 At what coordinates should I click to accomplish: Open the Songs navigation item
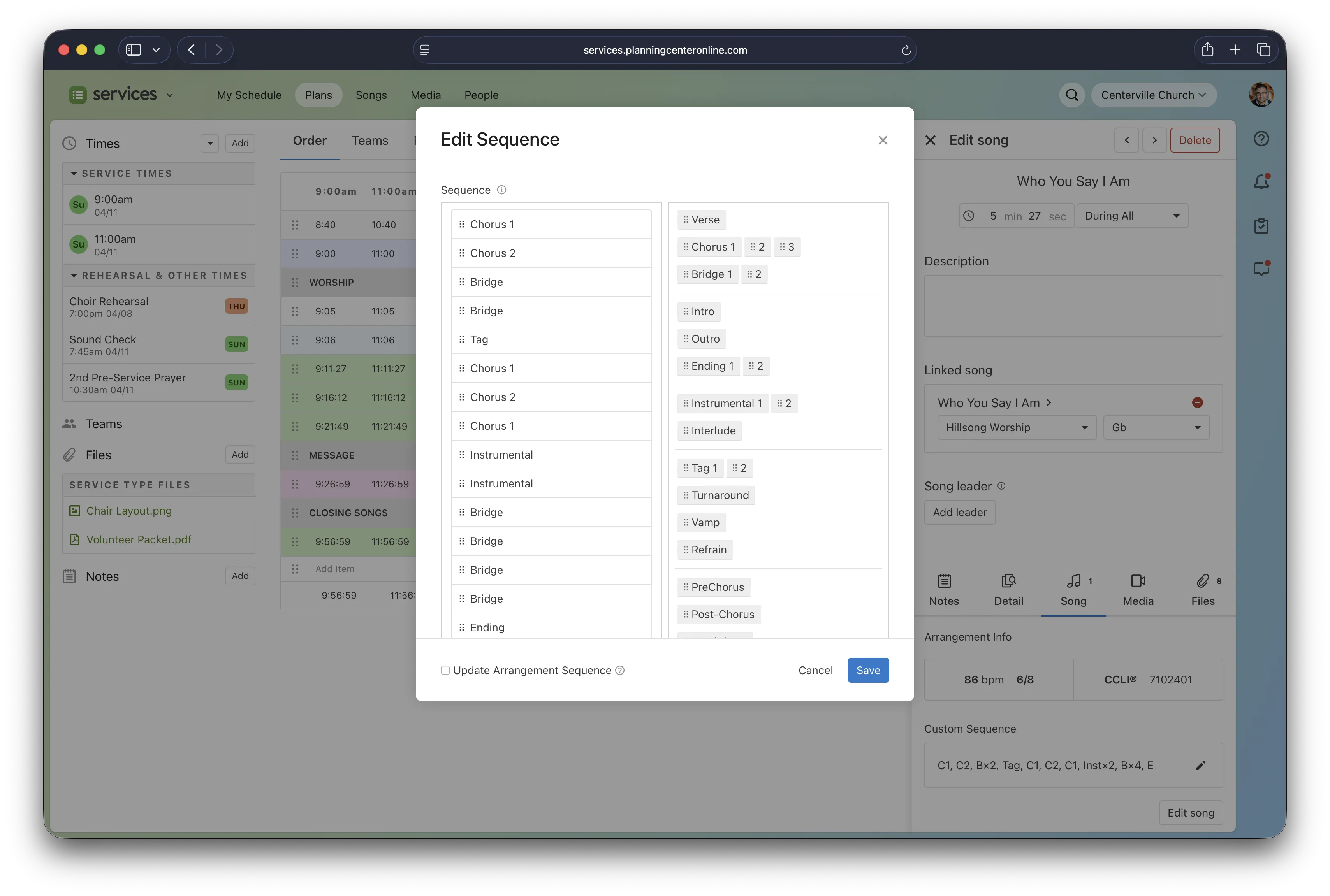pyautogui.click(x=371, y=95)
